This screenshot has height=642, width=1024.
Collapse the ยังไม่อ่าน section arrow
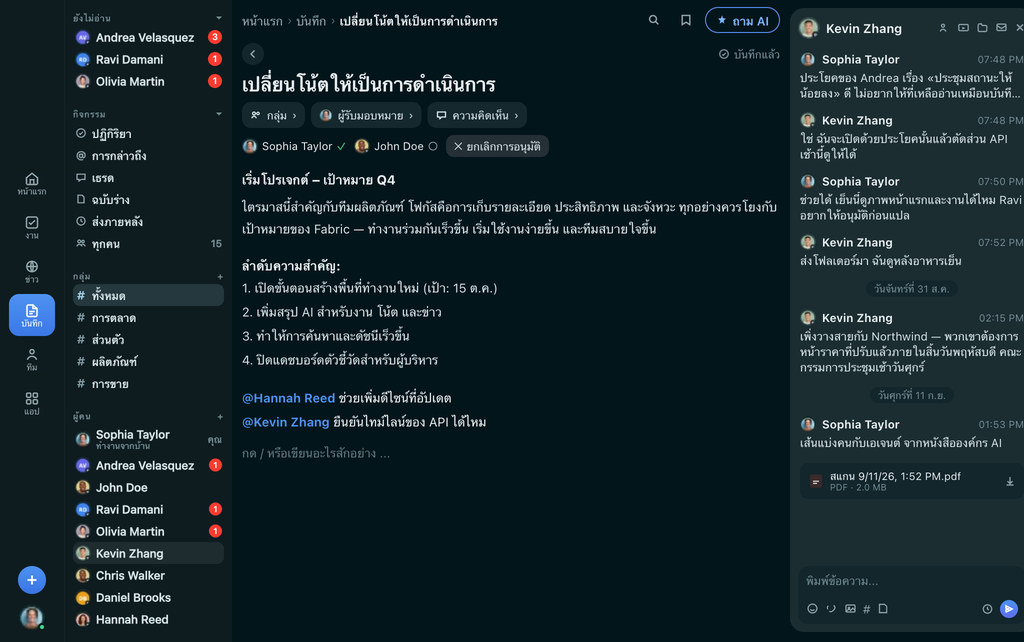point(219,18)
